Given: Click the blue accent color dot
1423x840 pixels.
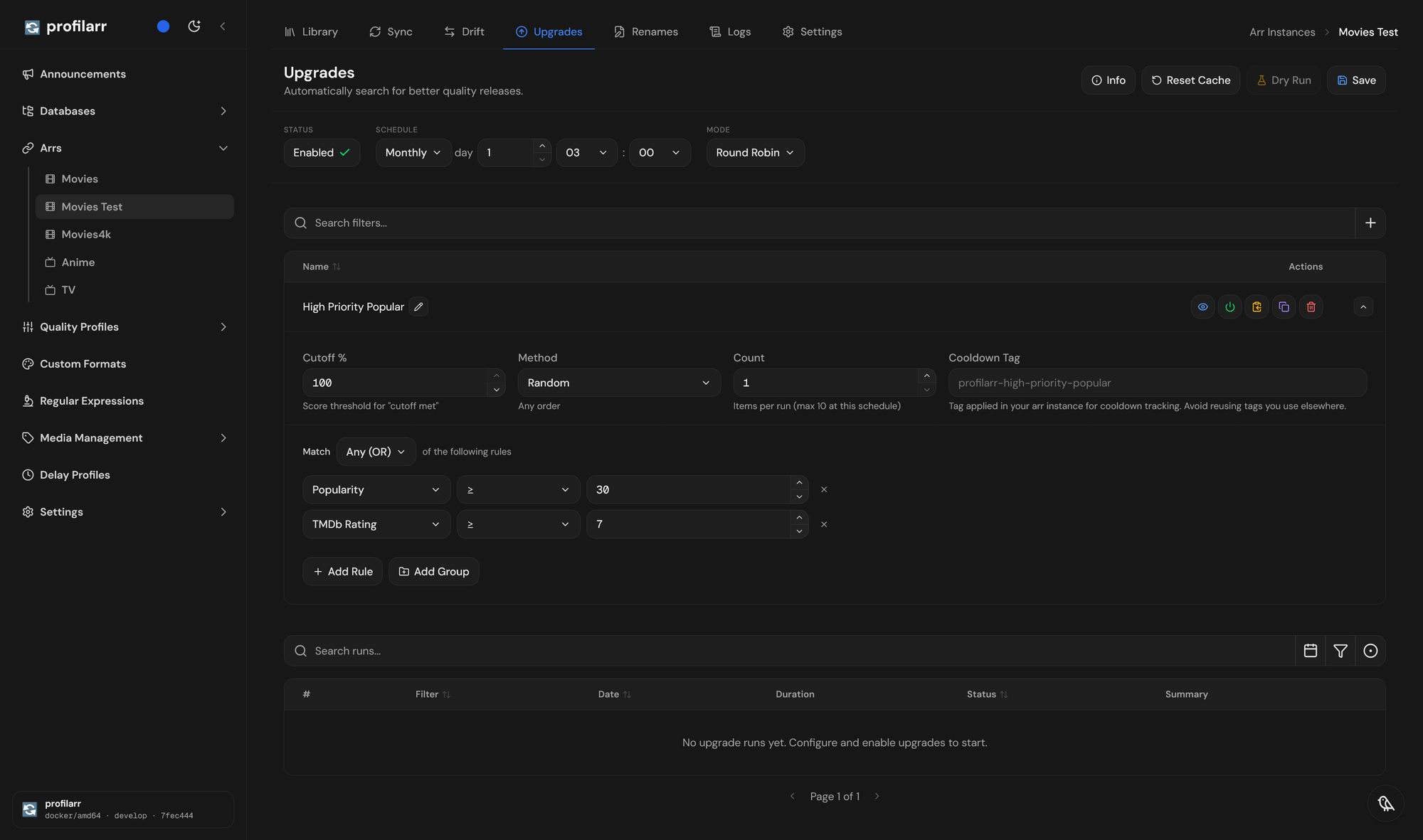Looking at the screenshot, I should 163,26.
